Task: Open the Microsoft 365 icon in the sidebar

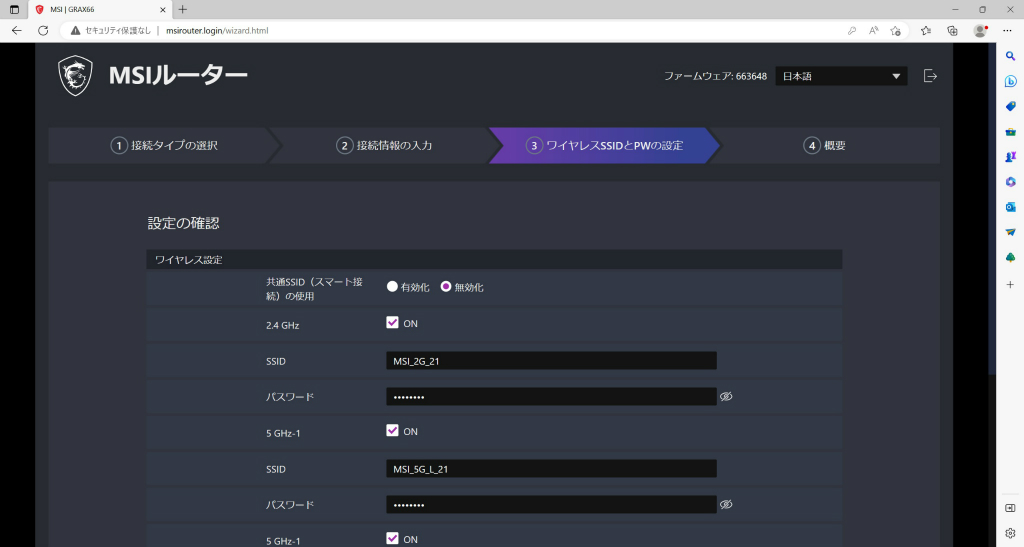Action: tap(1010, 182)
